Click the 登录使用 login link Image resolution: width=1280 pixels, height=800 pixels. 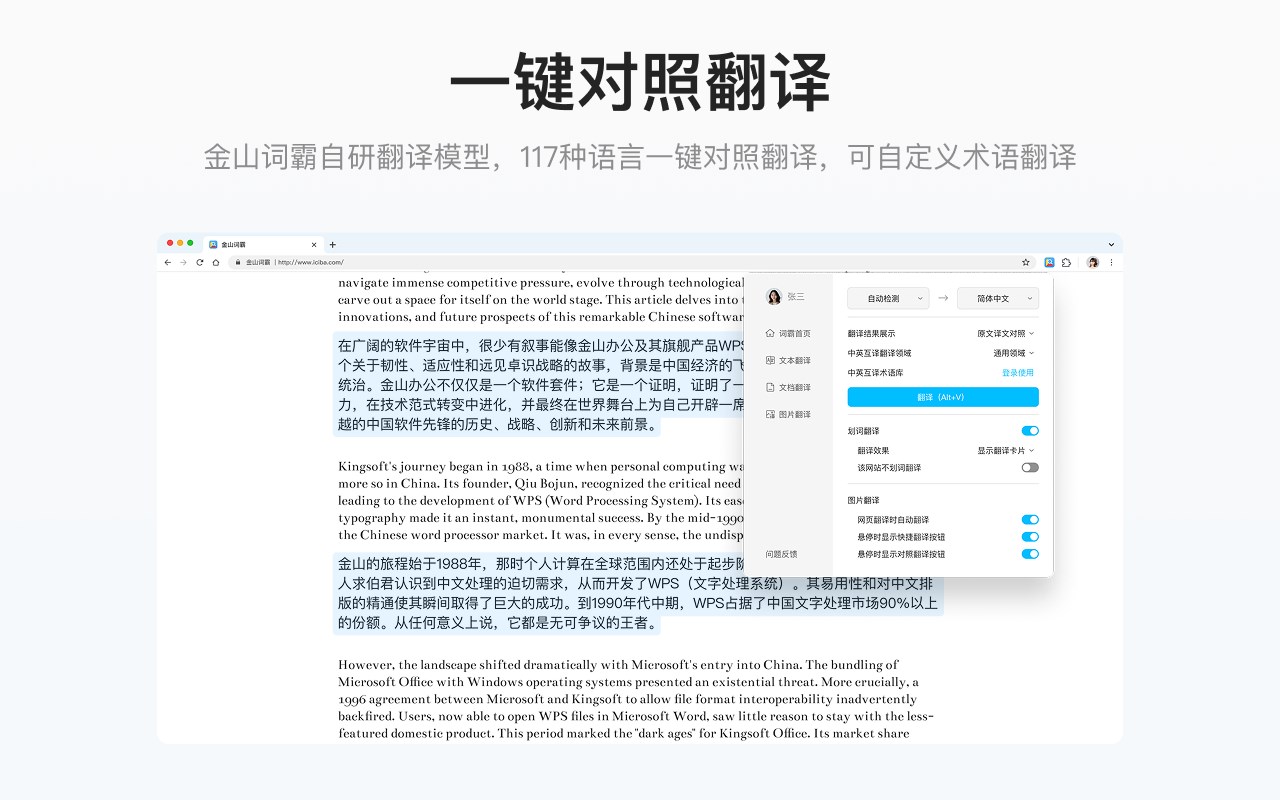[x=1018, y=372]
